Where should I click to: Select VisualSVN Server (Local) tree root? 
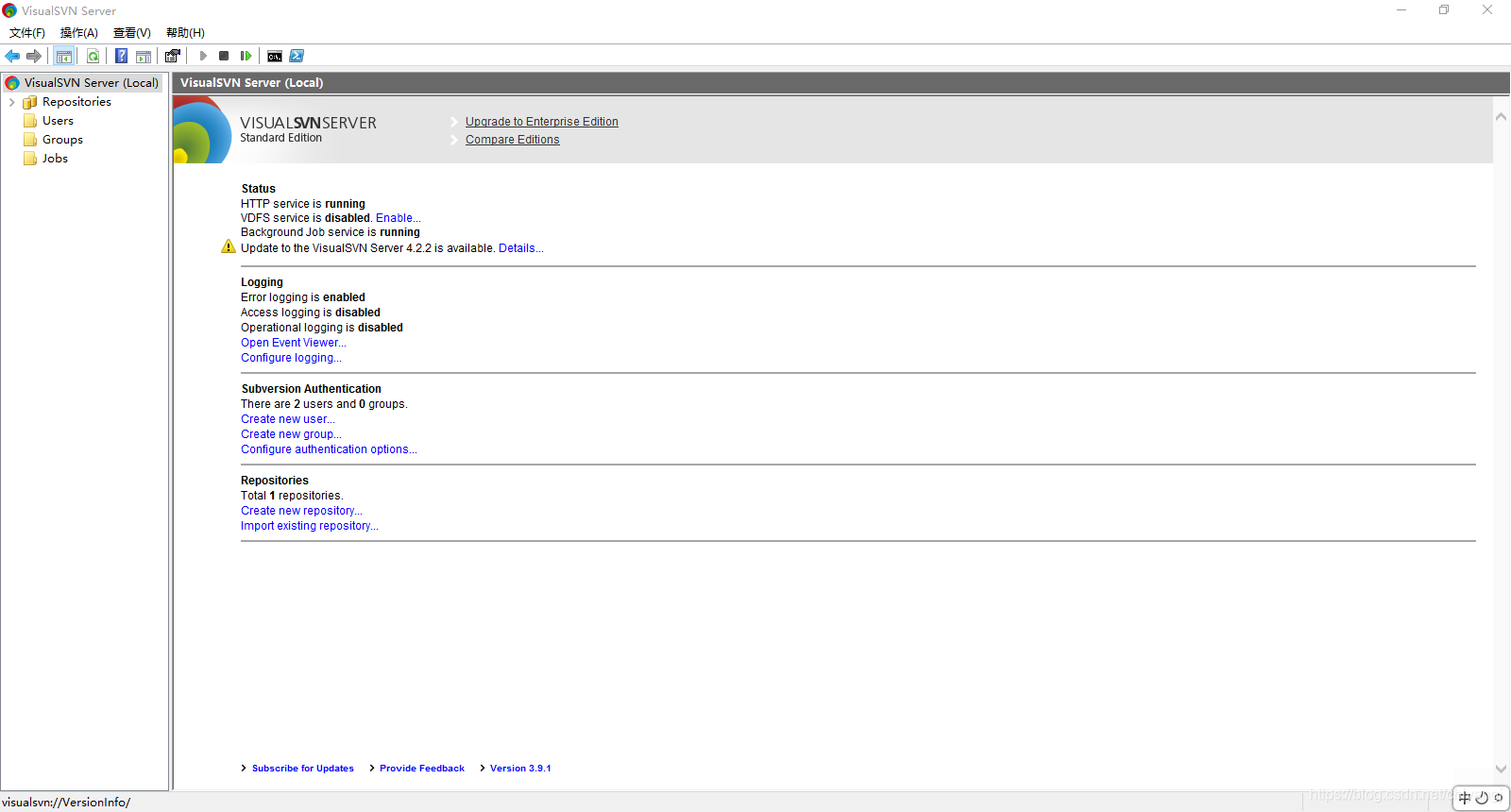(x=91, y=83)
